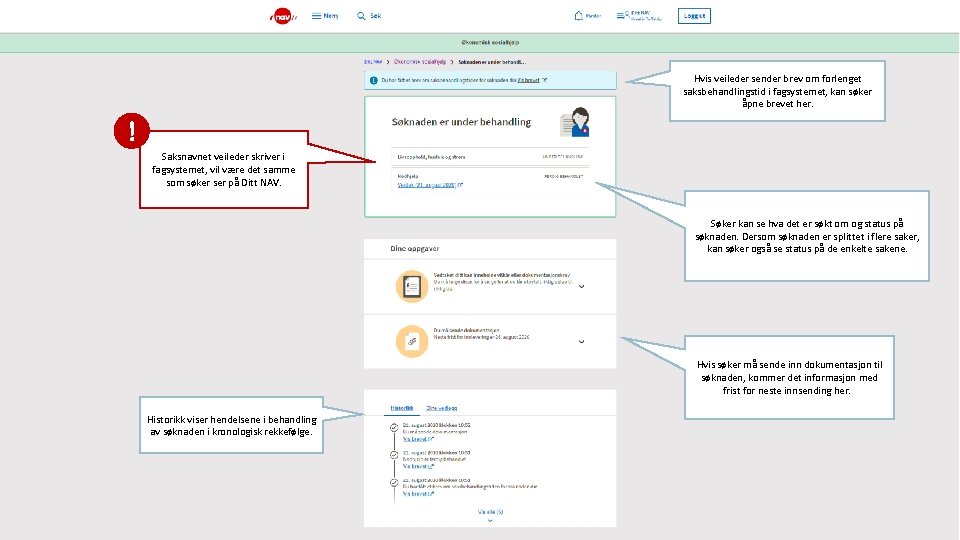Click the info icon in the blue alert
Image resolution: width=960 pixels, height=540 pixels.
pyautogui.click(x=373, y=80)
